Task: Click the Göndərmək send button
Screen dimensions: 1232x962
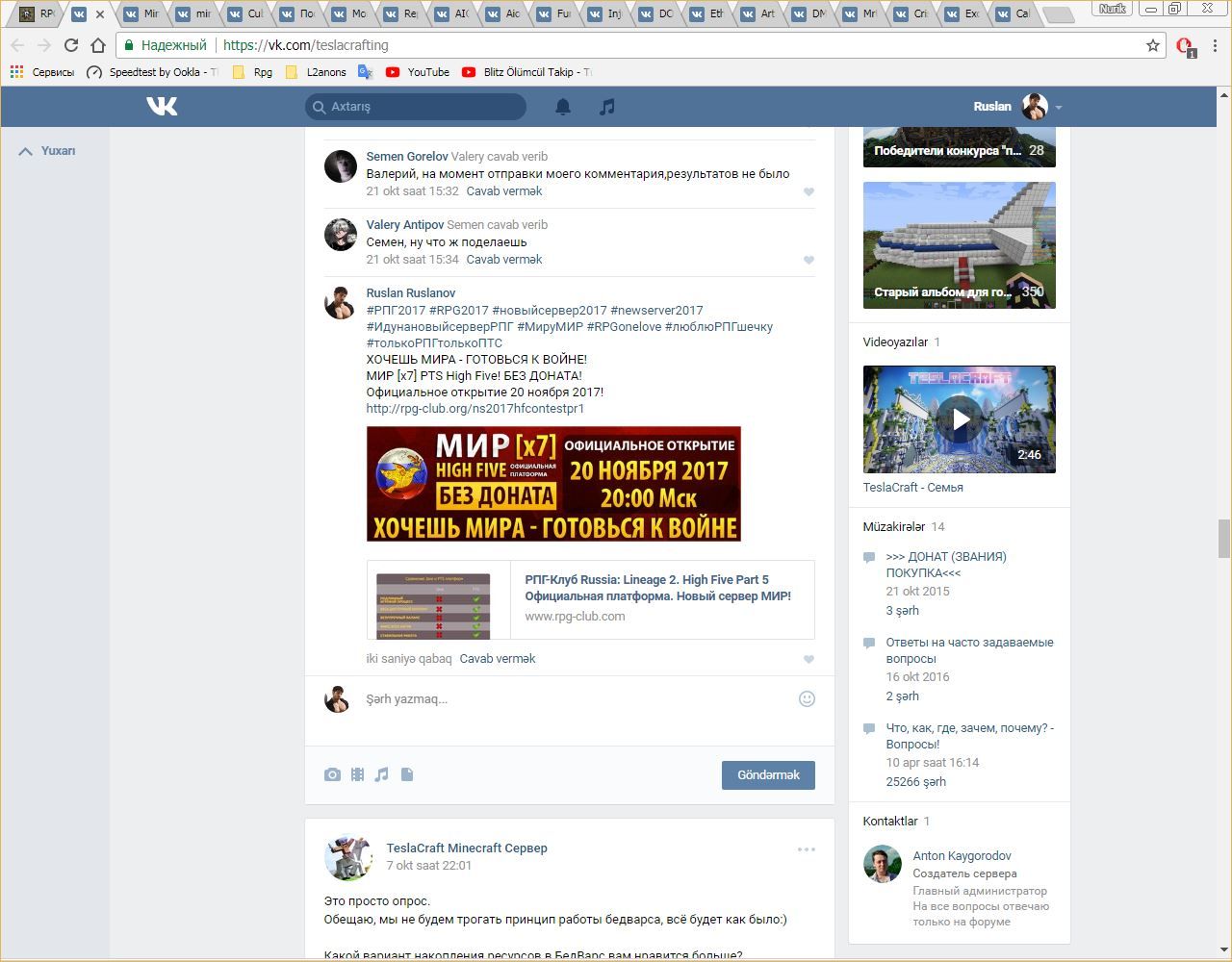Action: 768,775
